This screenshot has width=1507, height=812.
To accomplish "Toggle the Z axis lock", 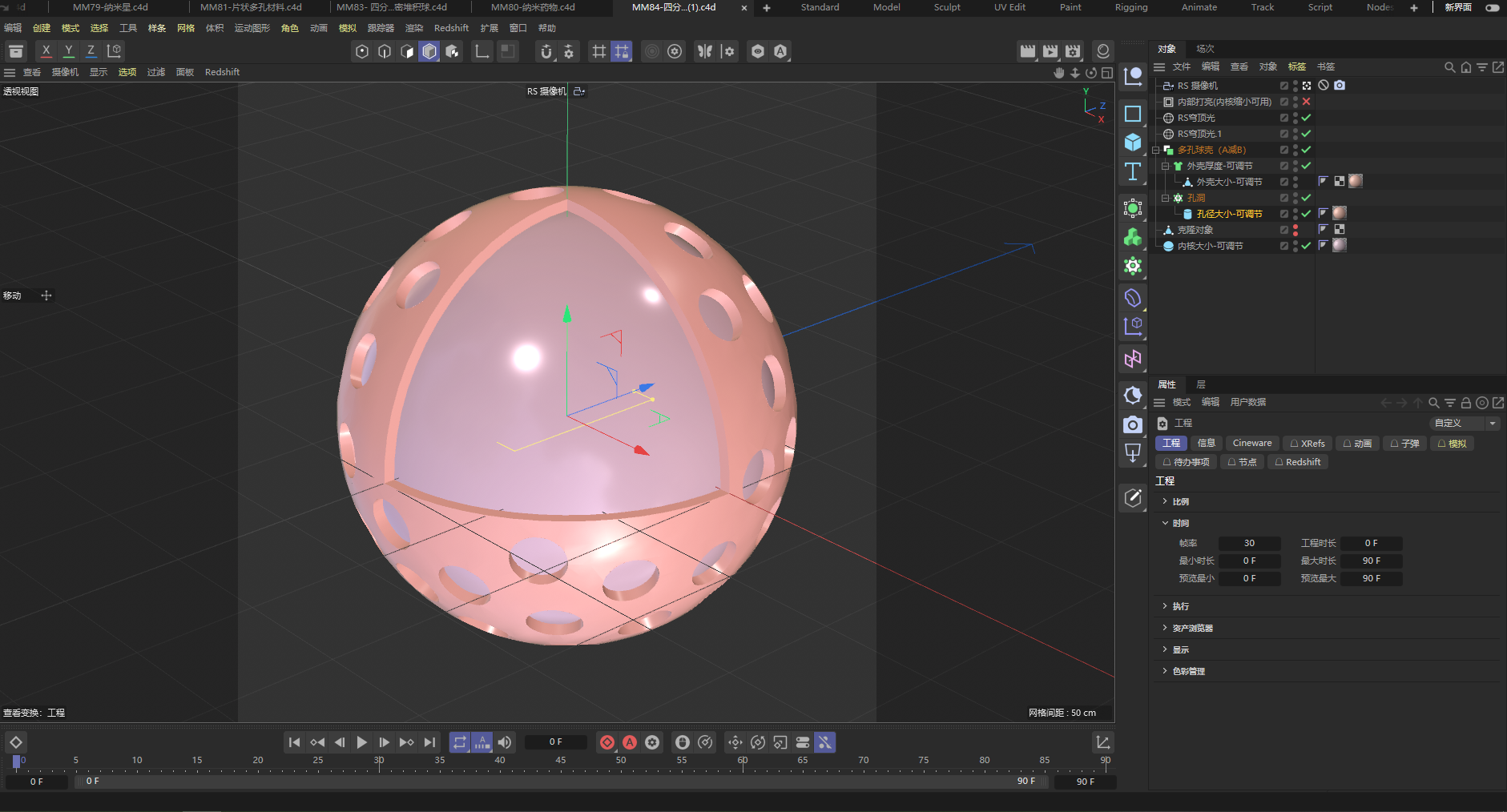I will click(91, 51).
